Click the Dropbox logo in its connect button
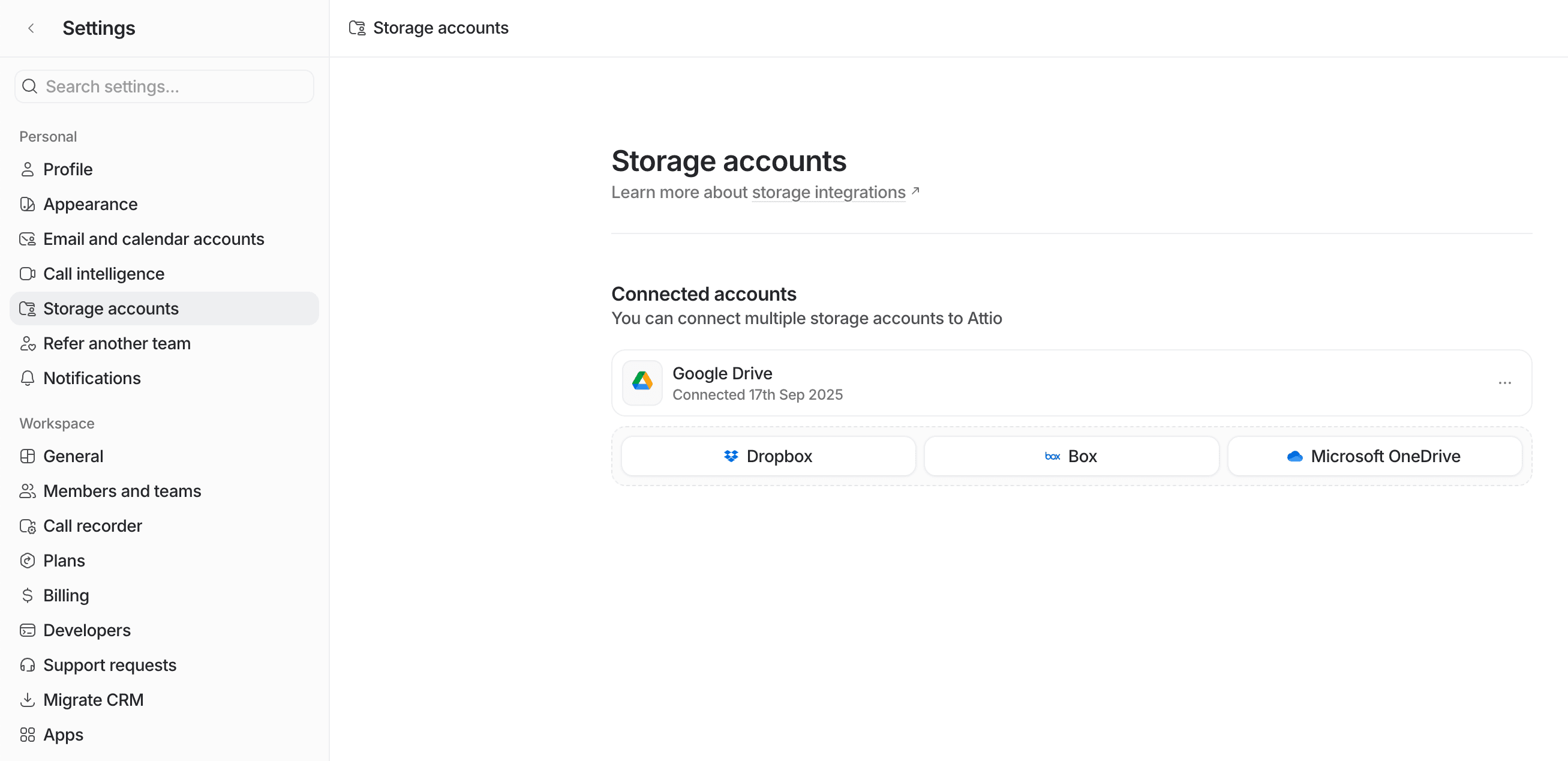The image size is (1568, 761). pyautogui.click(x=731, y=456)
